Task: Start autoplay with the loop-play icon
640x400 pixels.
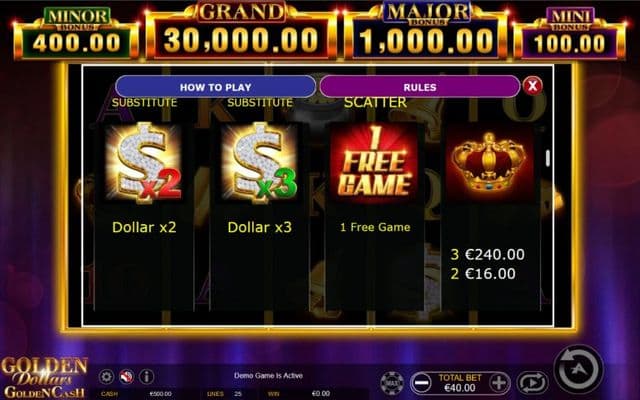Action: (532, 383)
